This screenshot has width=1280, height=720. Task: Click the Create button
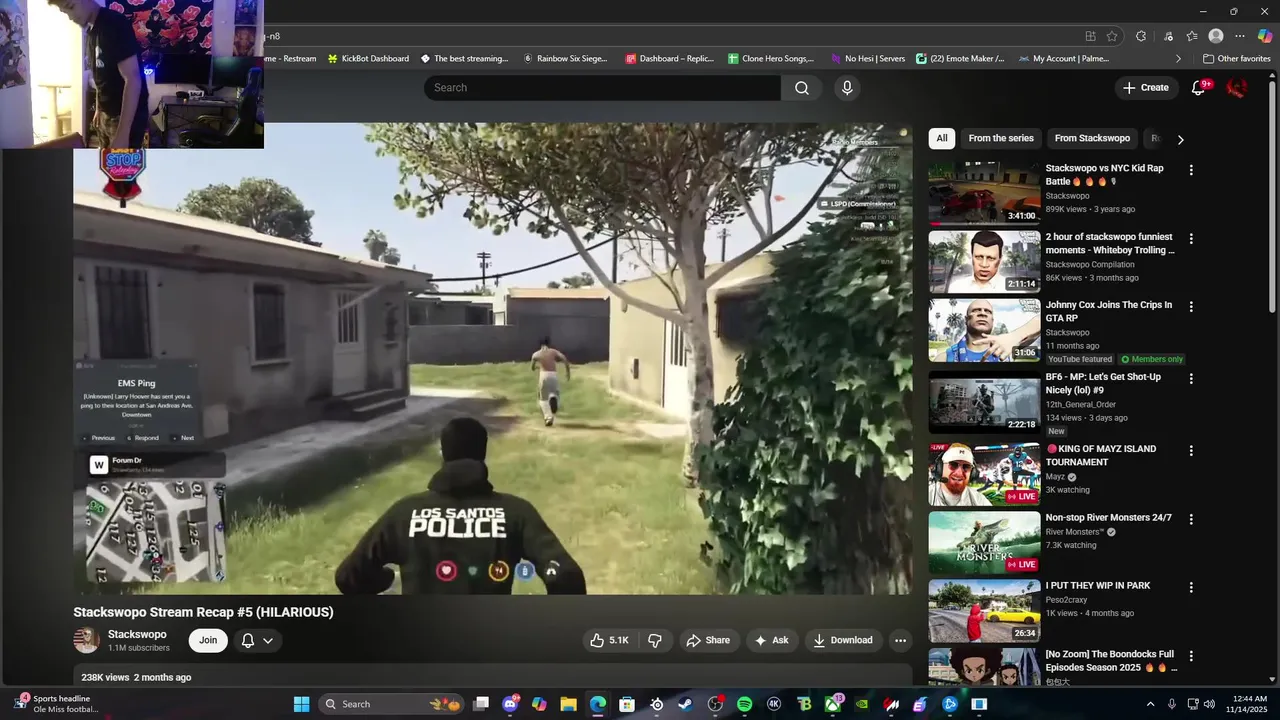coord(1145,88)
